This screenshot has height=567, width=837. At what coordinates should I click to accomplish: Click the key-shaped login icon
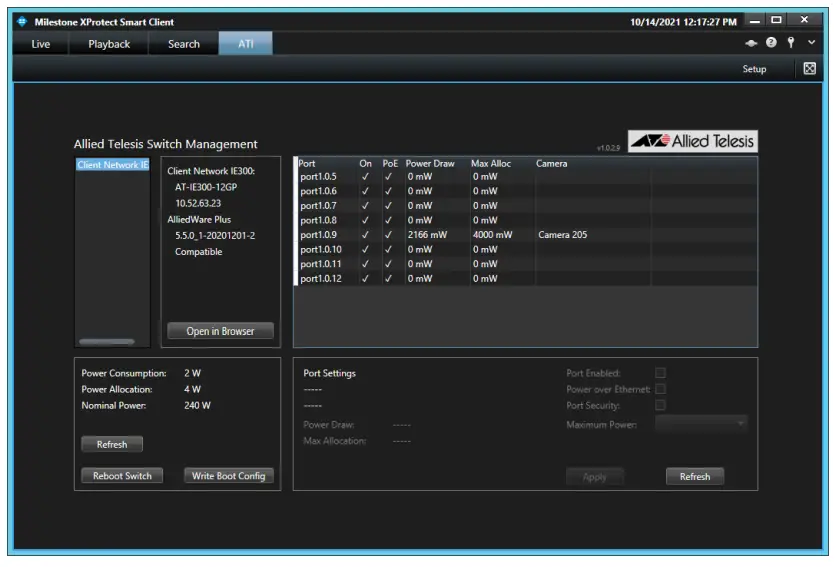790,43
